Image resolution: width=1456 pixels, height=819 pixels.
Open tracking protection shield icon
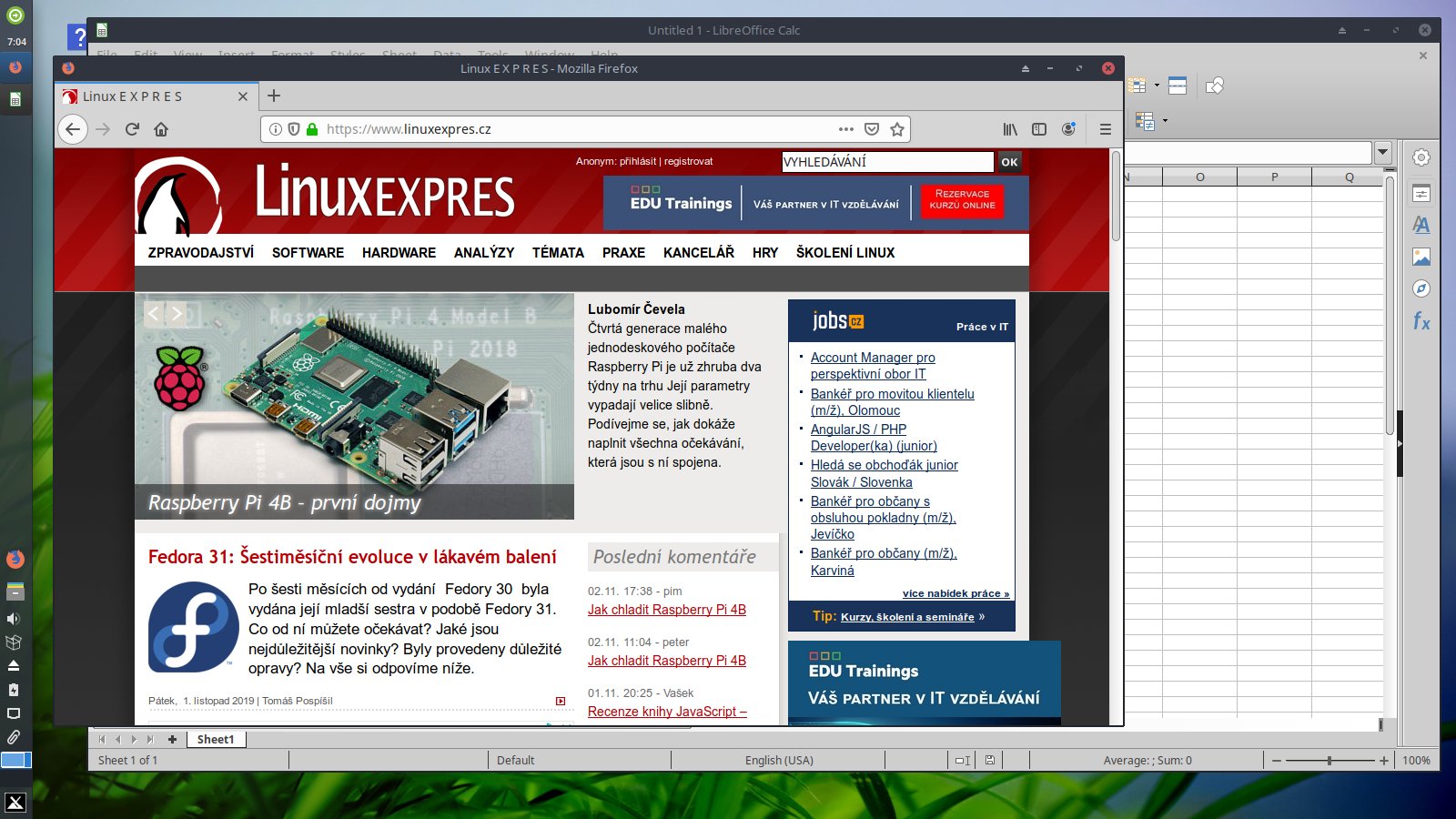(x=294, y=129)
